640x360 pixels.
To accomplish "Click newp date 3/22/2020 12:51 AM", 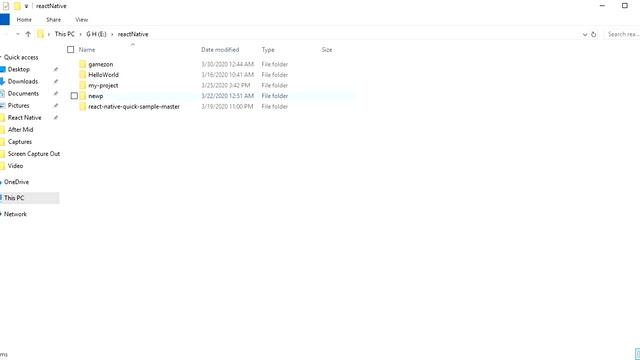I will tap(227, 96).
